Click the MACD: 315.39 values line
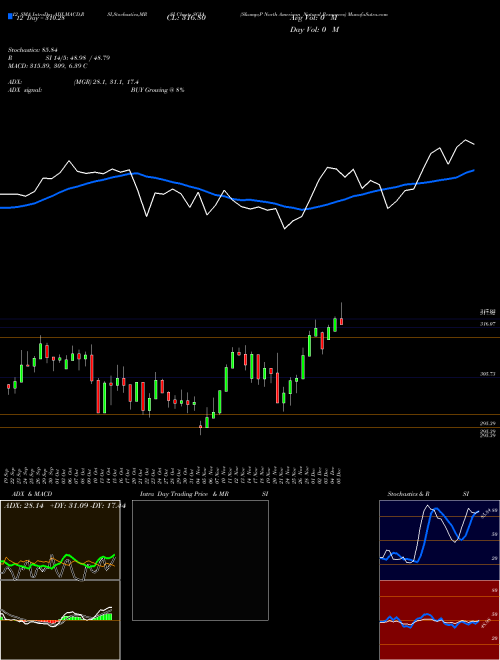The width and height of the screenshot is (500, 660). pos(48,66)
